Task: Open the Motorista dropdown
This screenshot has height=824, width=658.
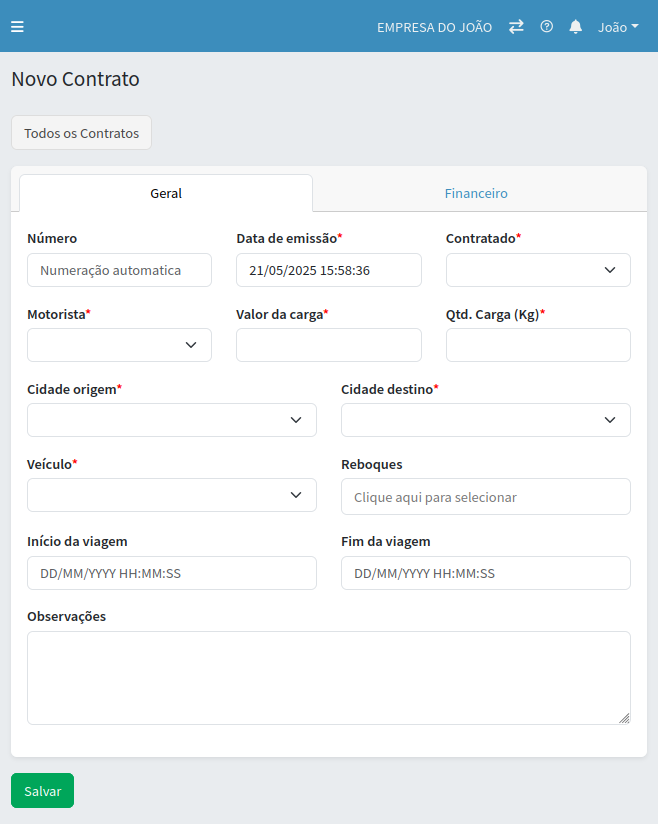Action: [119, 345]
